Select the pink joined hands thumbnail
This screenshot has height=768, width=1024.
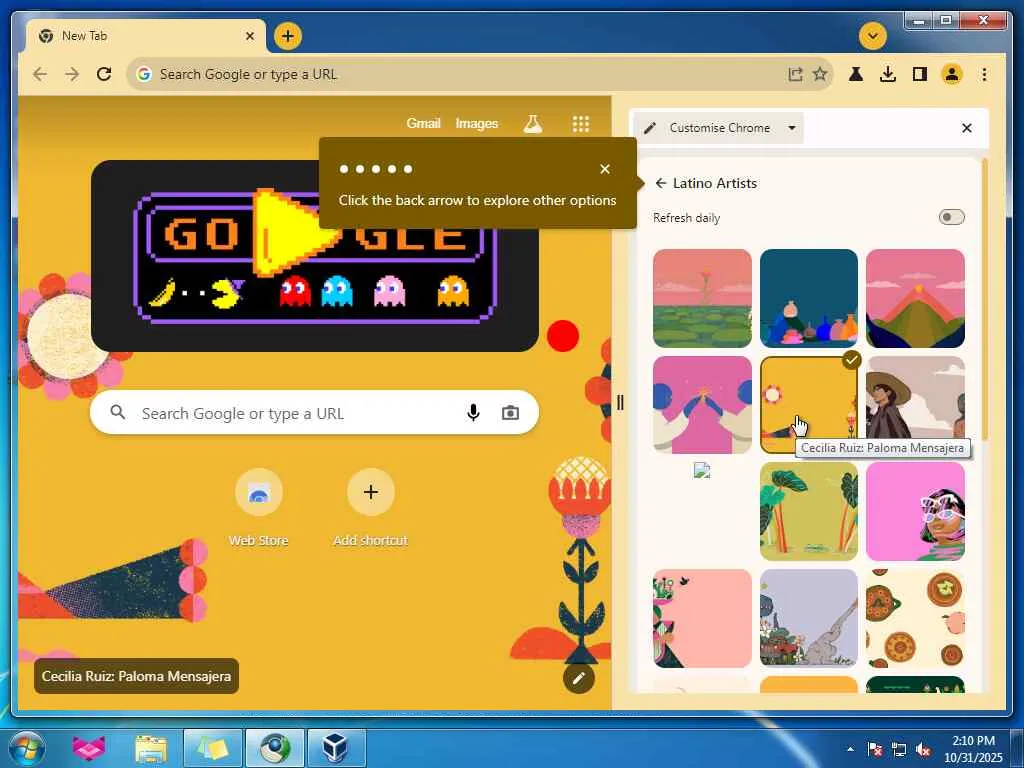point(702,405)
